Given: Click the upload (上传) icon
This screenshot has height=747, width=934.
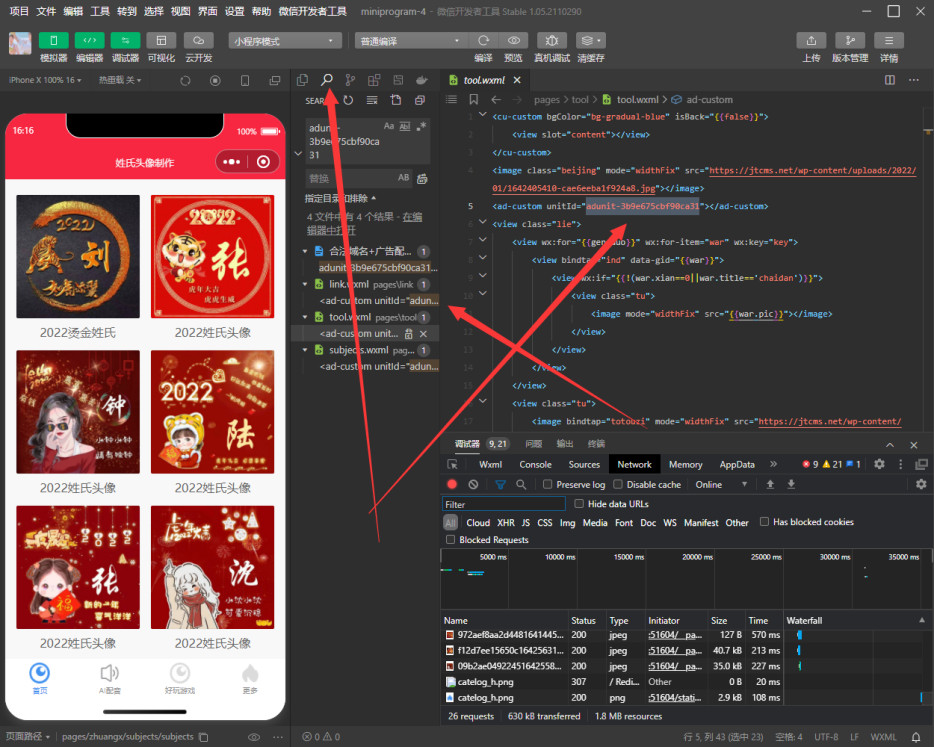Looking at the screenshot, I should [811, 41].
